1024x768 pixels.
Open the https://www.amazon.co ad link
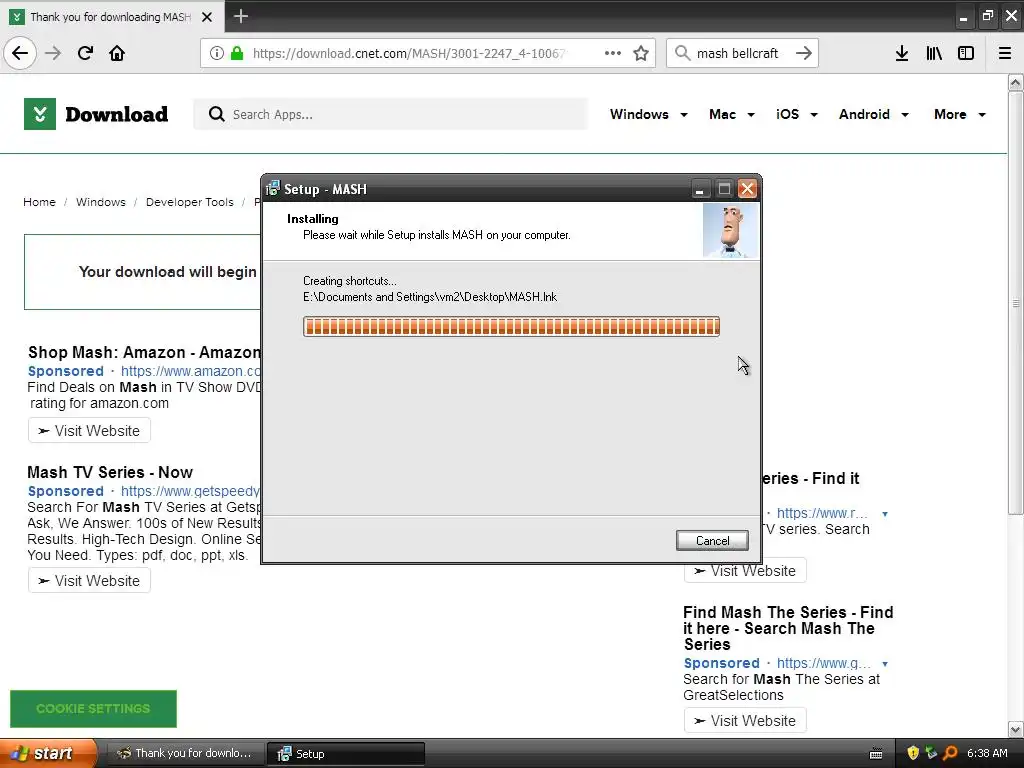[x=191, y=371]
